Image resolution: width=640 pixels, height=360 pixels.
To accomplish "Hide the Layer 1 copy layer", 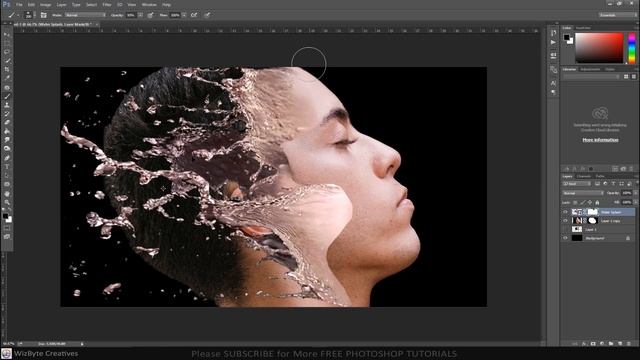I will [x=565, y=220].
